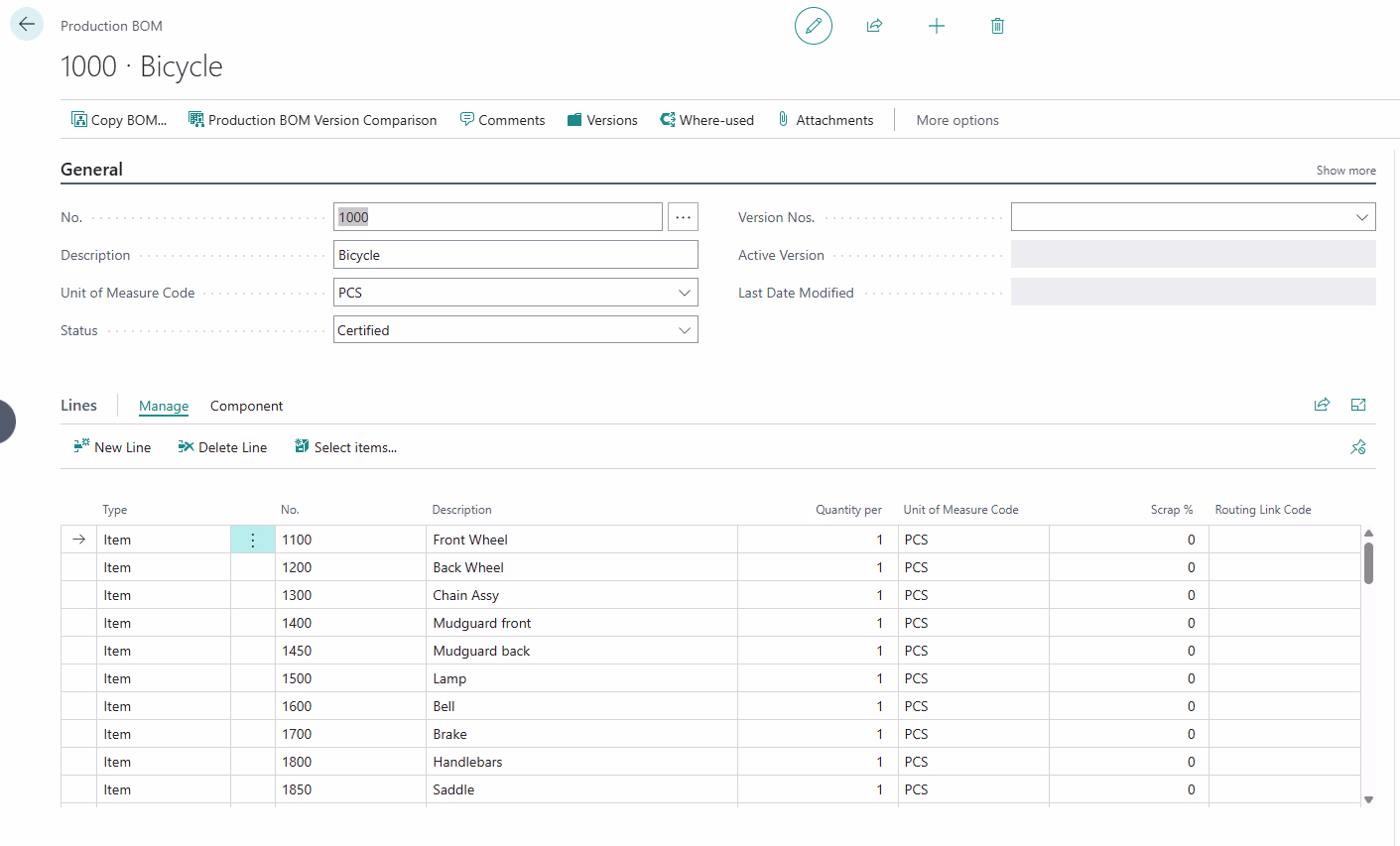Click More options in the action bar
Image resolution: width=1400 pixels, height=846 pixels.
click(x=957, y=120)
